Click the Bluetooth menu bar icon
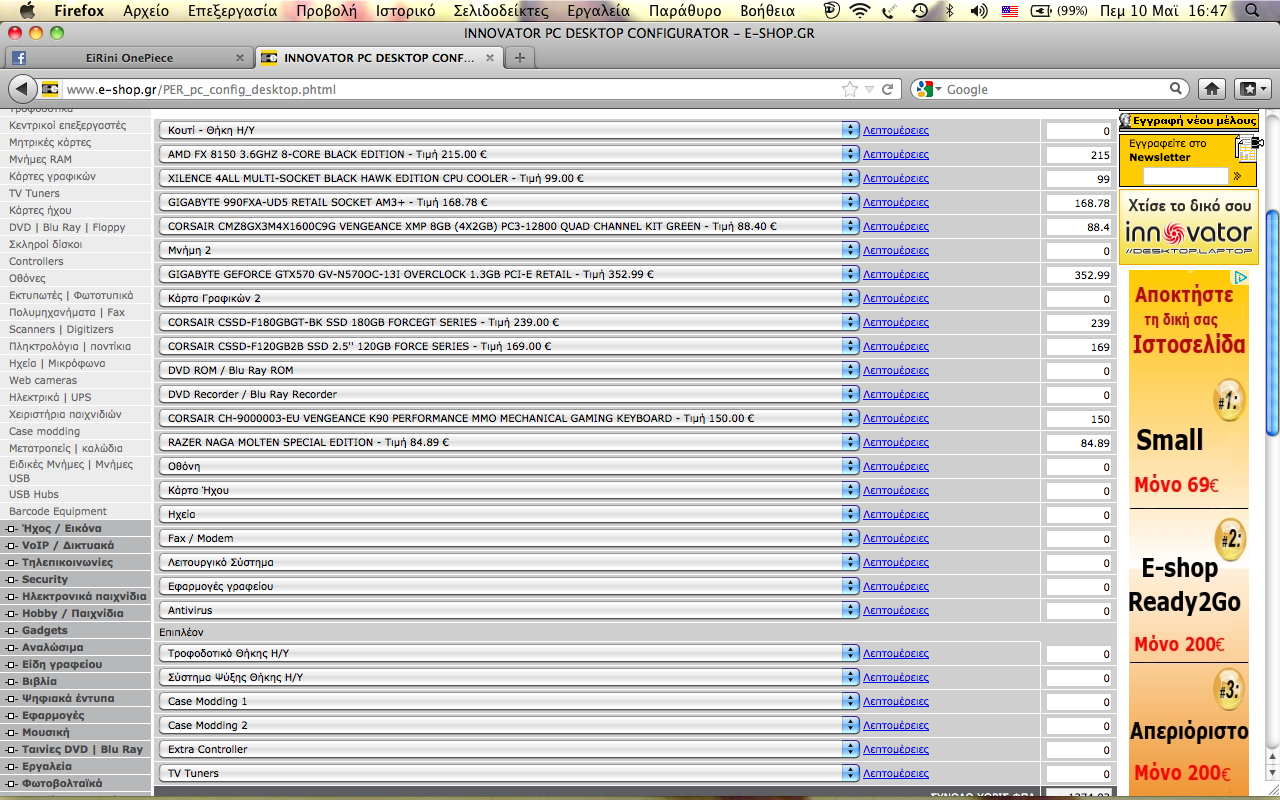The height and width of the screenshot is (800, 1280). pyautogui.click(x=950, y=11)
